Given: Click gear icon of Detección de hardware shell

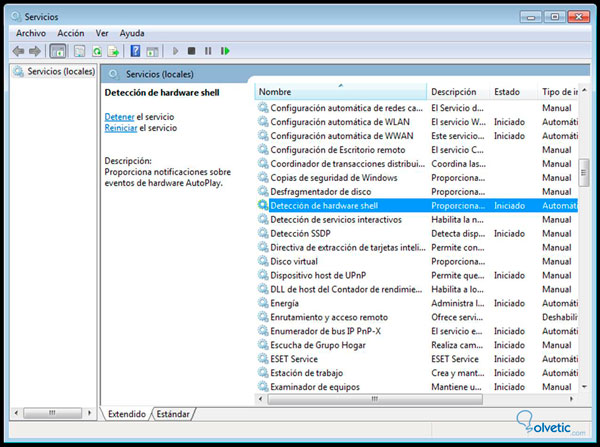Looking at the screenshot, I should coord(263,205).
